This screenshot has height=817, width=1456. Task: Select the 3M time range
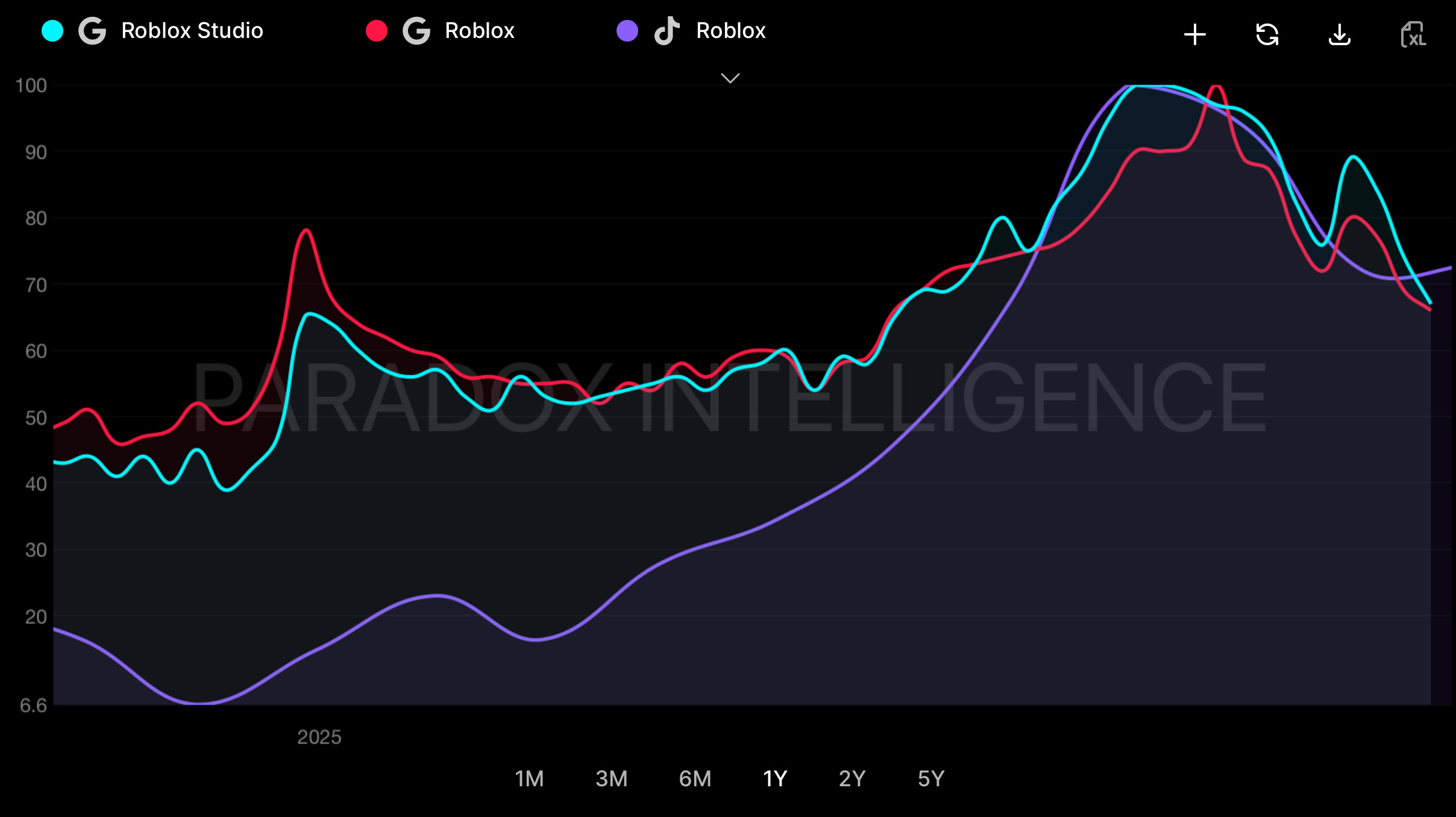tap(611, 778)
